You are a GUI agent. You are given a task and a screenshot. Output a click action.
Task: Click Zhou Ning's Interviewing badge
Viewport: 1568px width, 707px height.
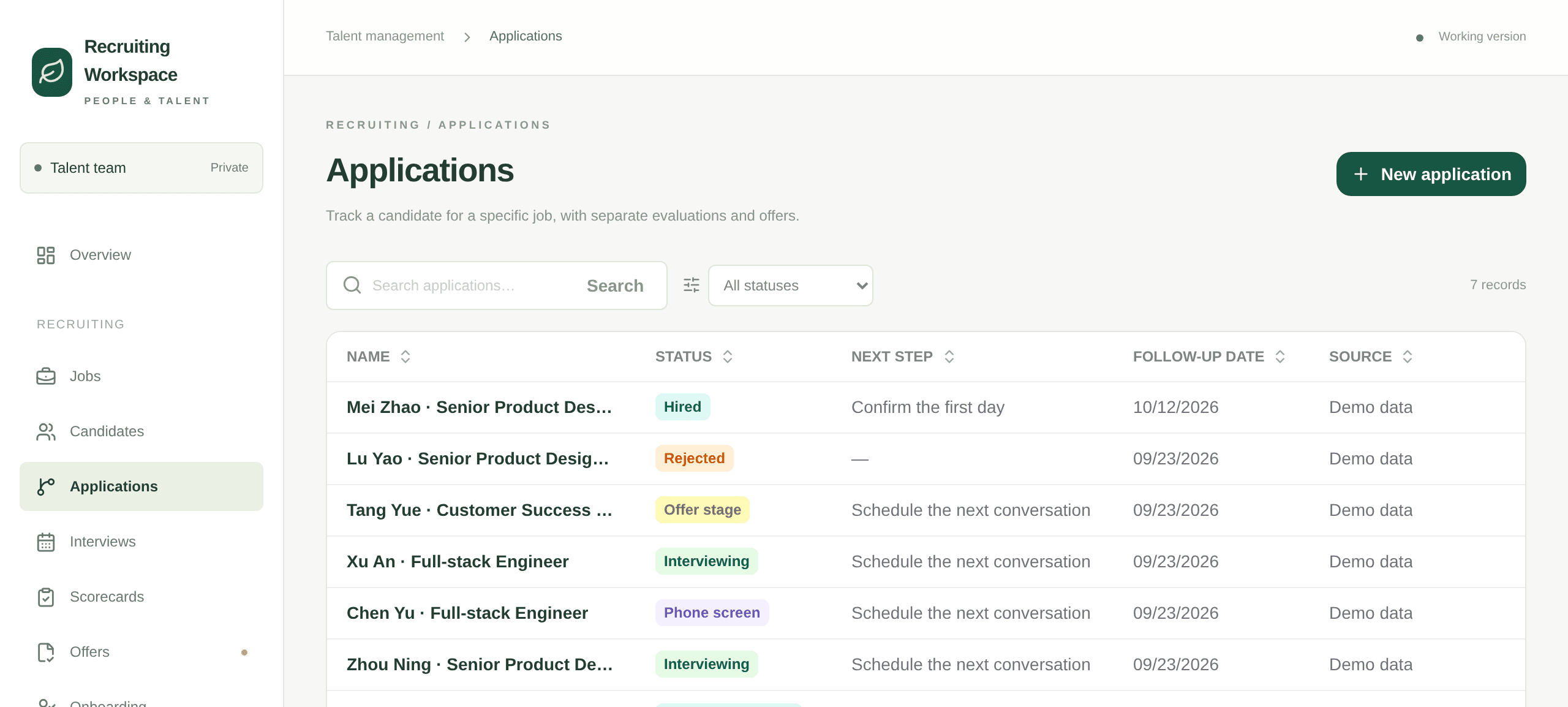(x=706, y=664)
